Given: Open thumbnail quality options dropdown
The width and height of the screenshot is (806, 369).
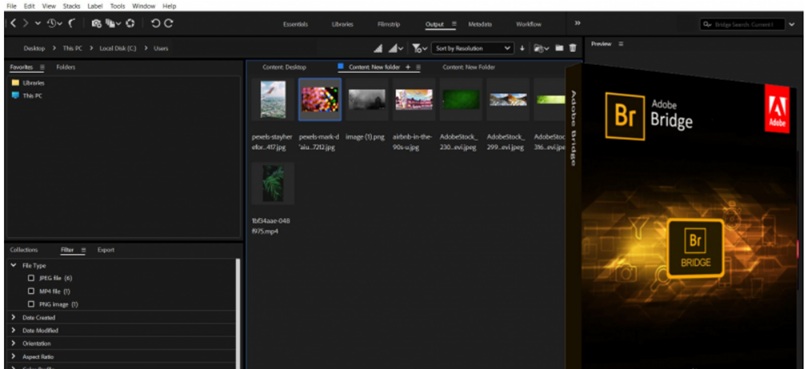Looking at the screenshot, I should (395, 48).
